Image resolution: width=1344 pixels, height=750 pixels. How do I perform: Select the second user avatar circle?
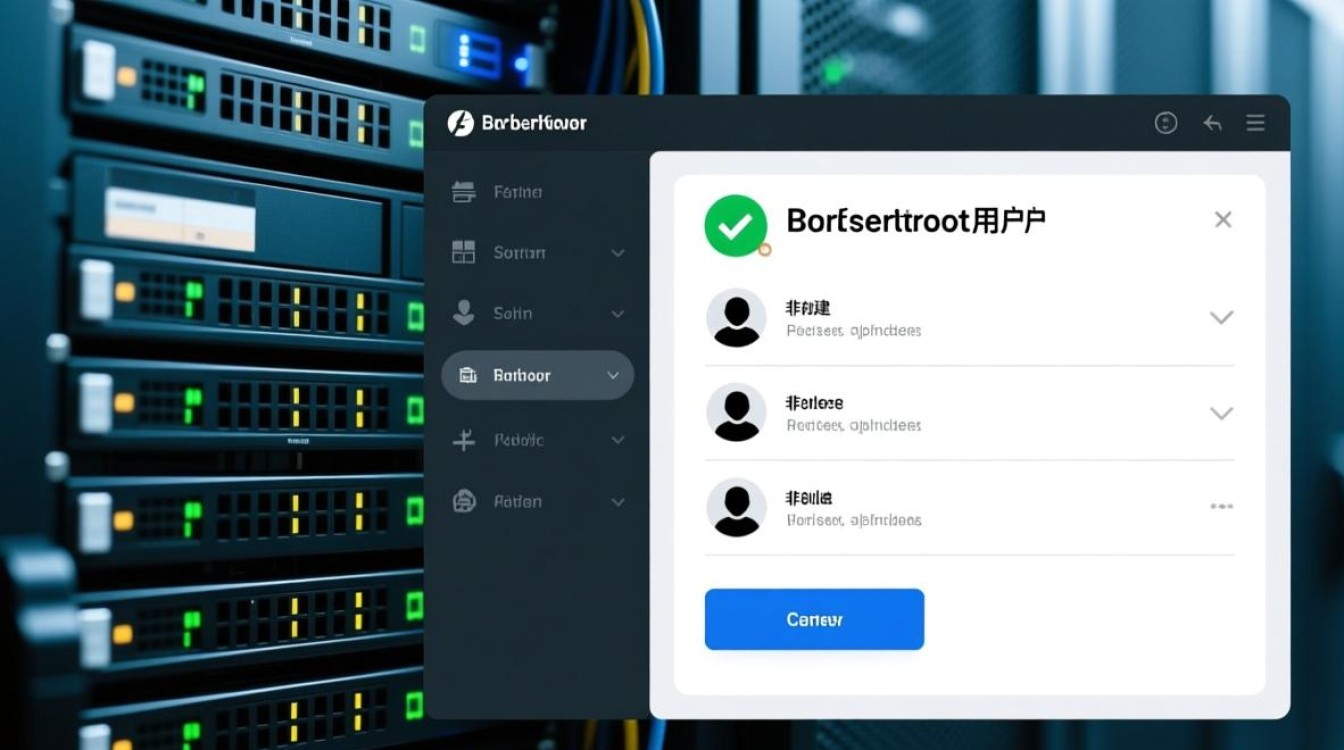click(x=736, y=412)
